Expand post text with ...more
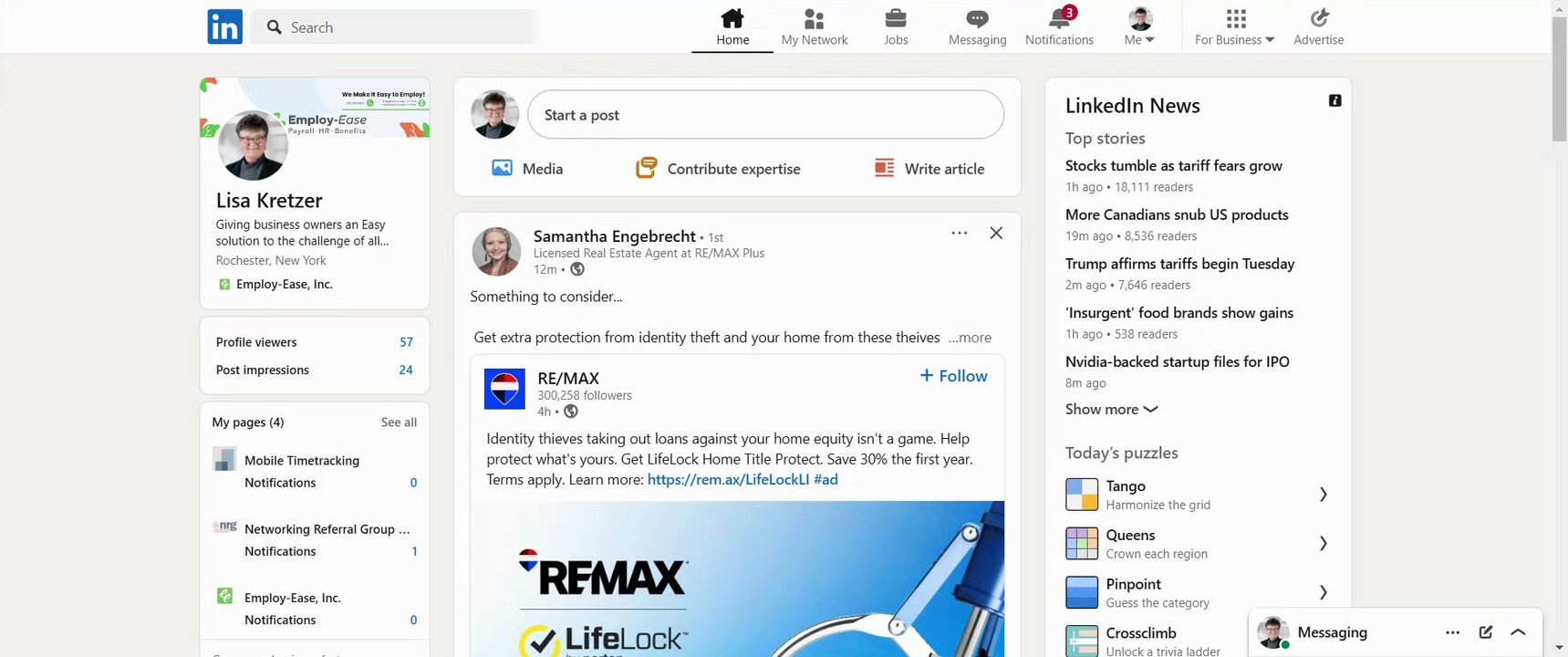The image size is (1568, 657). coord(969,338)
